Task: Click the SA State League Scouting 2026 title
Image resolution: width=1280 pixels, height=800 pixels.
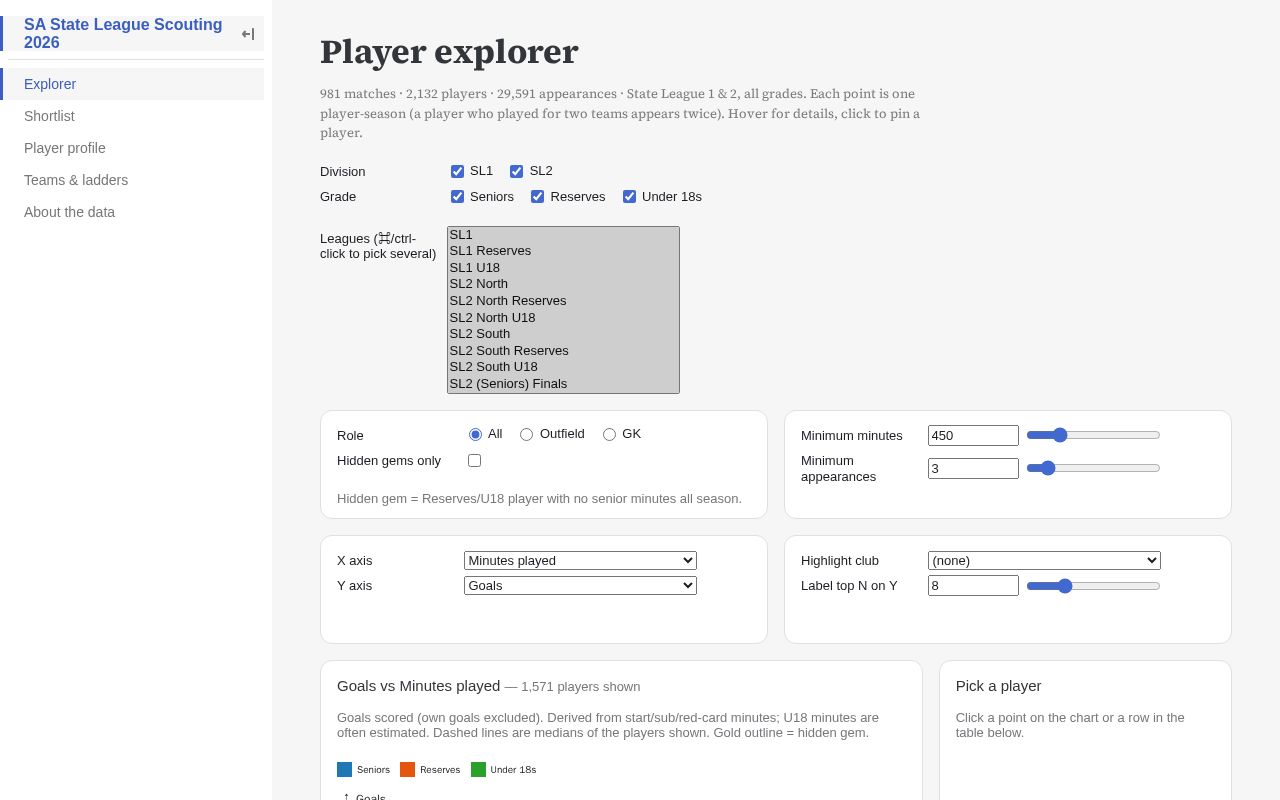Action: coord(123,34)
